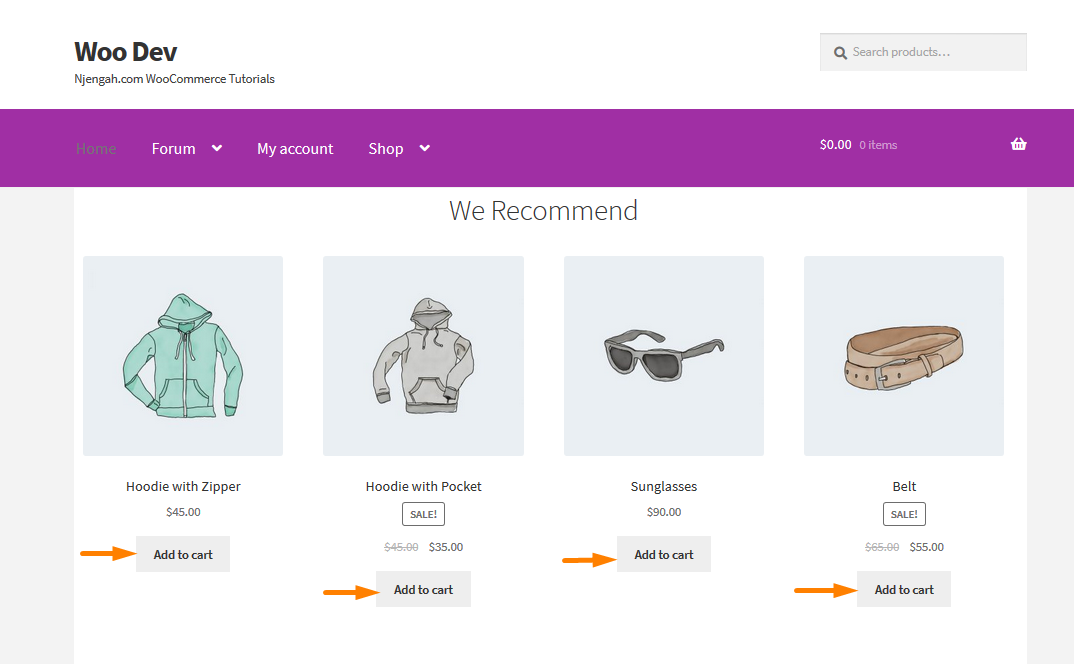Click the Hoodie with Pocket title
This screenshot has width=1074, height=664.
[423, 487]
